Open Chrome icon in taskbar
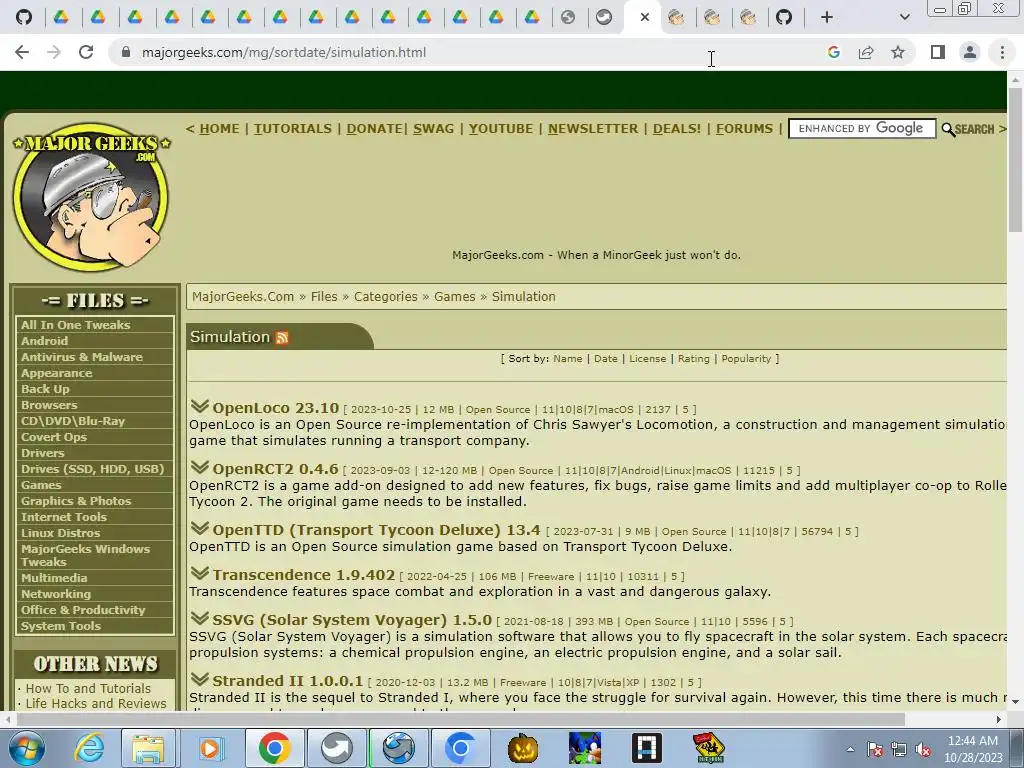1024x768 pixels. pos(274,748)
